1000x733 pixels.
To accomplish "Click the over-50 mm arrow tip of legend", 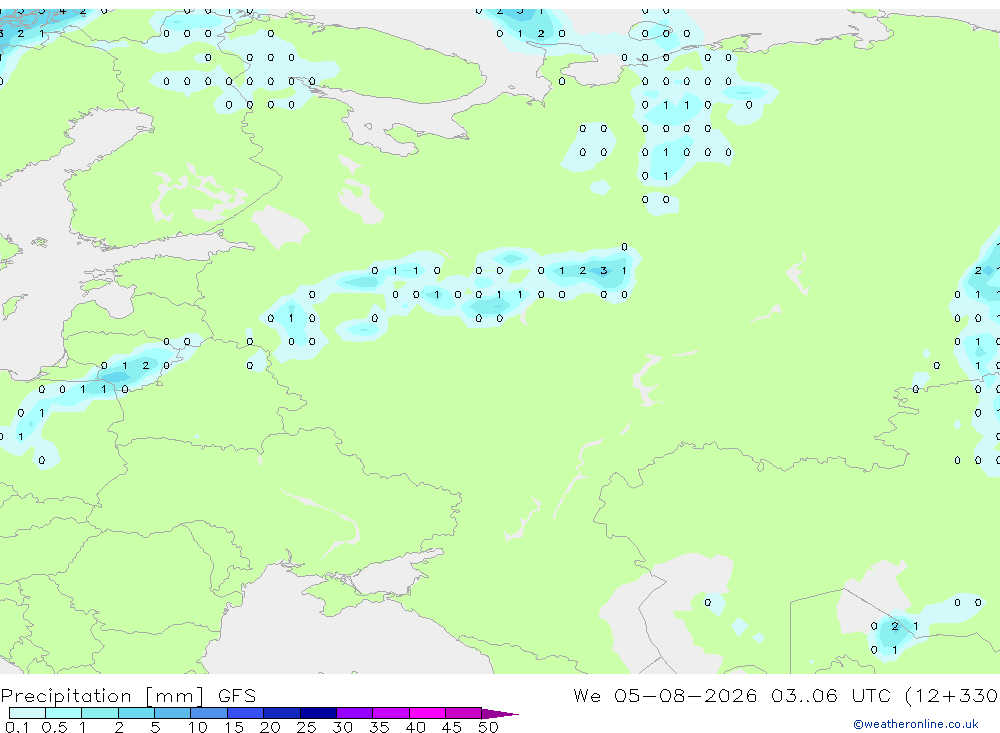I will point(499,713).
